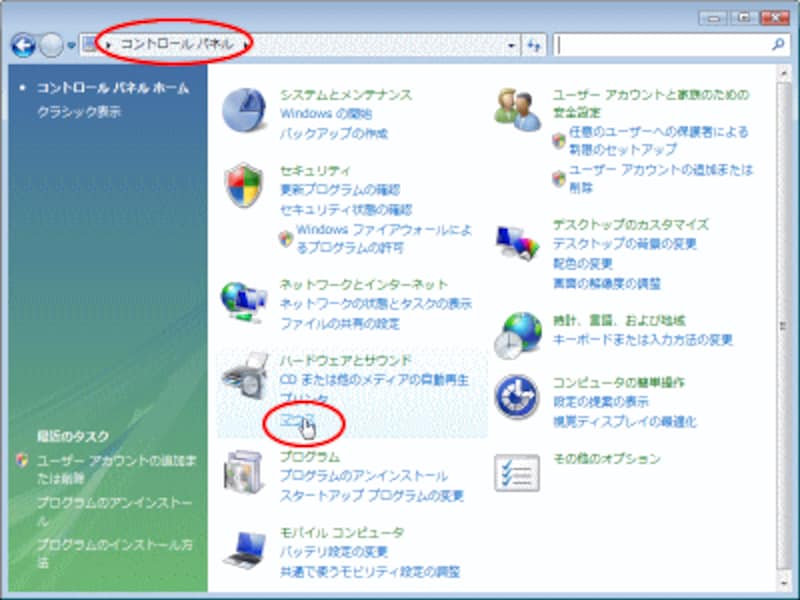The height and width of the screenshot is (600, 800).
Task: Click the parental controls setup link
Action: [659, 140]
